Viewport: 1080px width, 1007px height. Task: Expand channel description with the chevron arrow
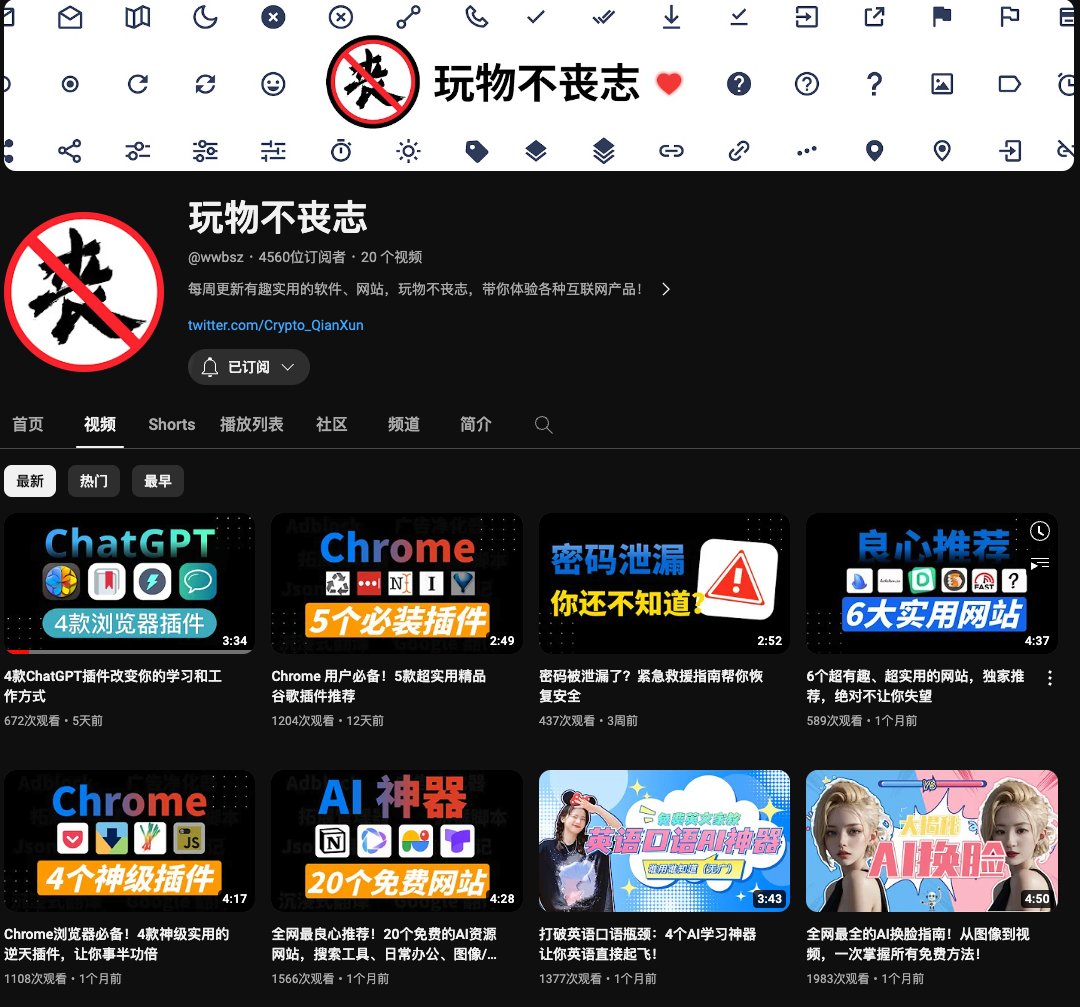tap(665, 289)
